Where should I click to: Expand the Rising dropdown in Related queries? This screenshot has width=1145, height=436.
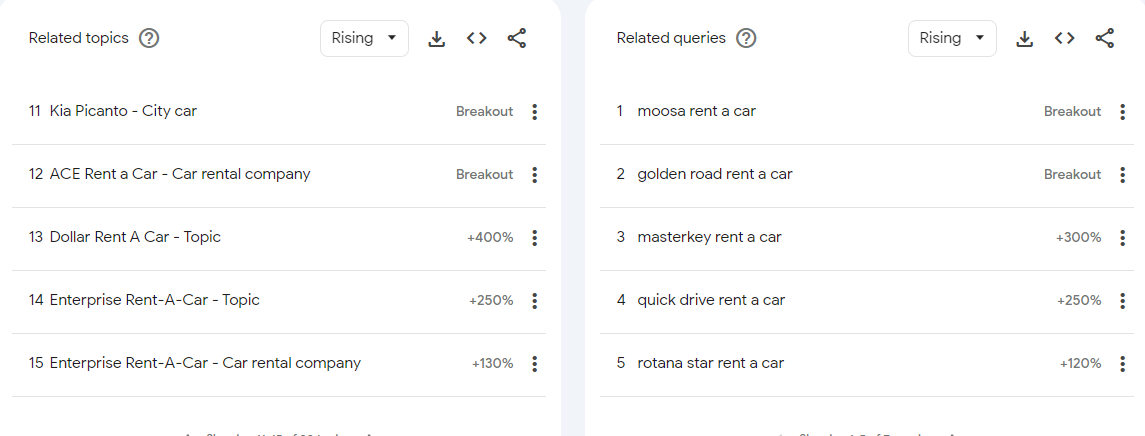pos(952,39)
